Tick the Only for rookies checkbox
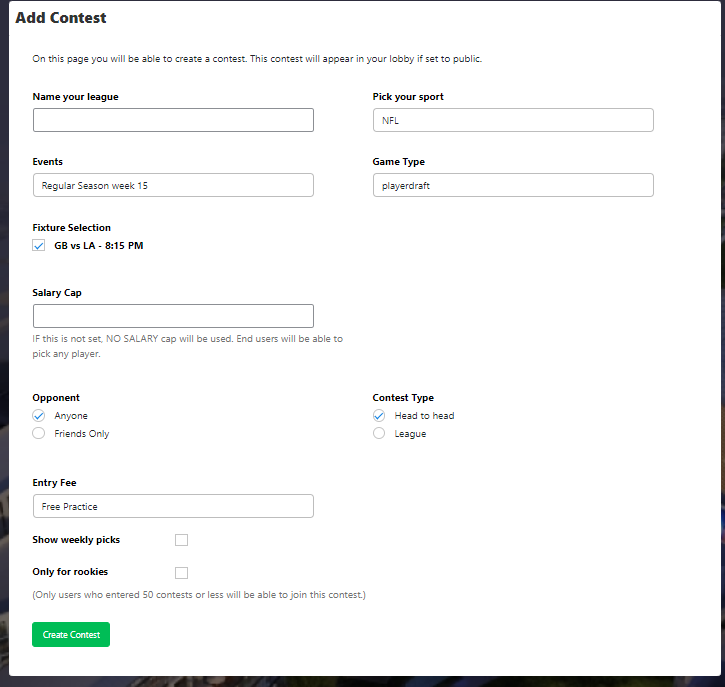The image size is (725, 687). (x=181, y=573)
